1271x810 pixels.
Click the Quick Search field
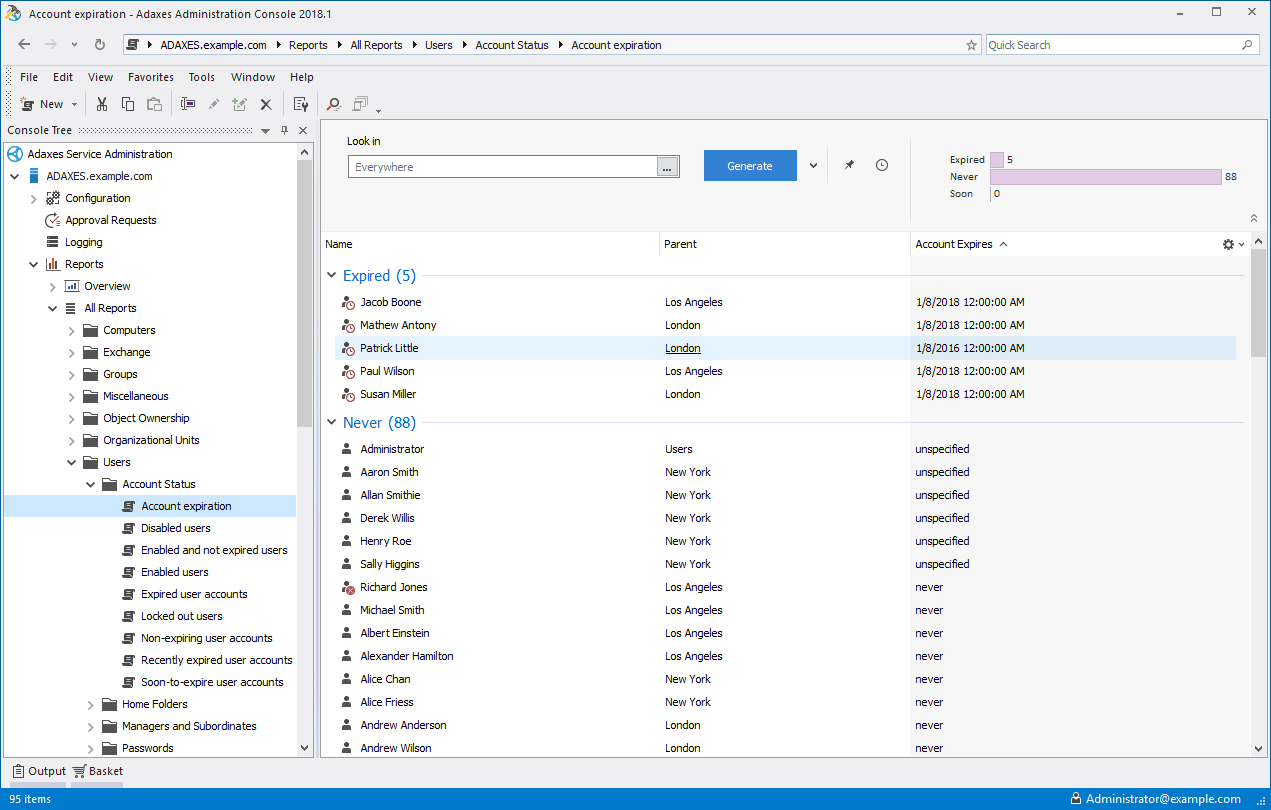click(x=1113, y=45)
